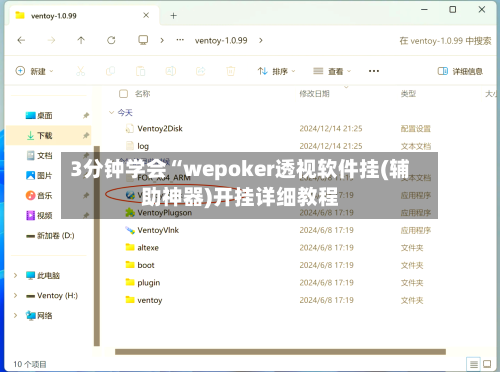Viewport: 500px width, 372px height.
Task: Unpin 桌面 using its pin icon
Action: point(86,115)
